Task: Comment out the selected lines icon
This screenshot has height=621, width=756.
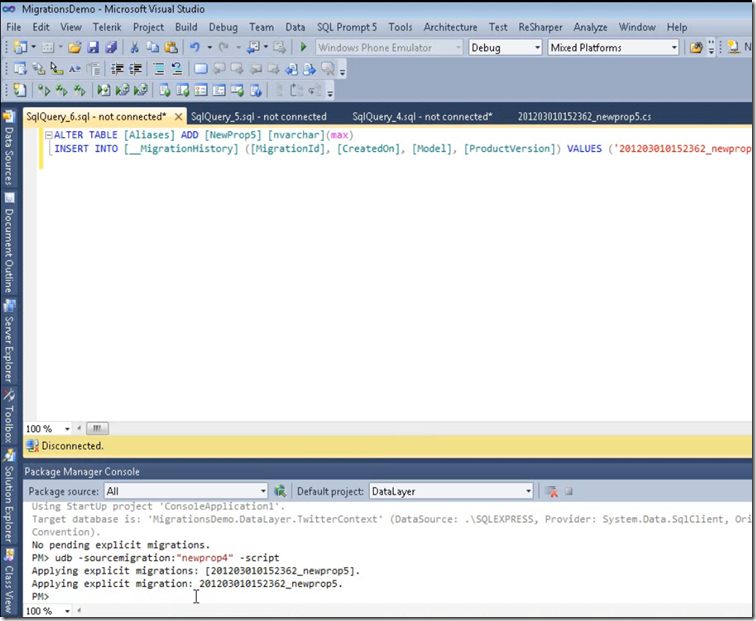Action: (159, 69)
